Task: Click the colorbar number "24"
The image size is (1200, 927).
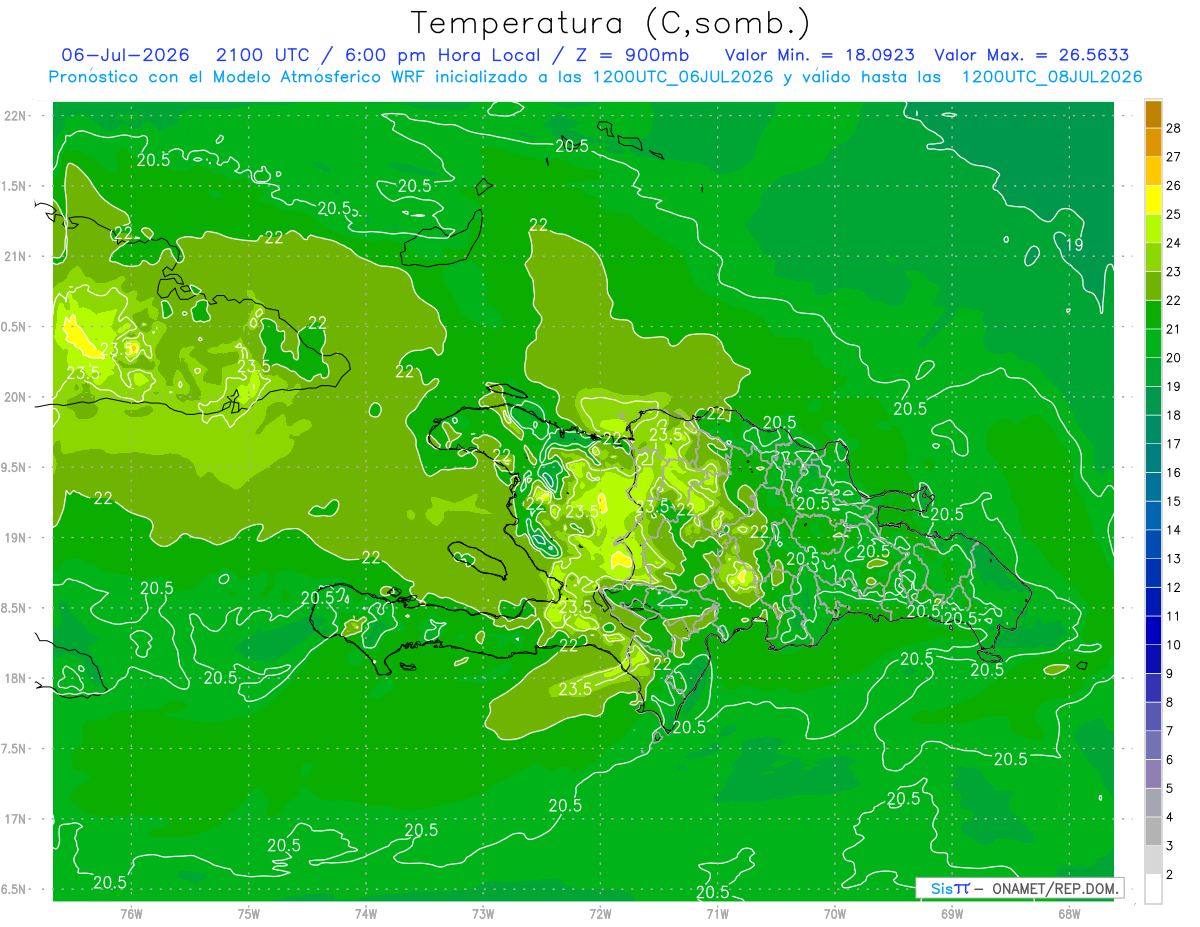Action: click(x=1174, y=243)
